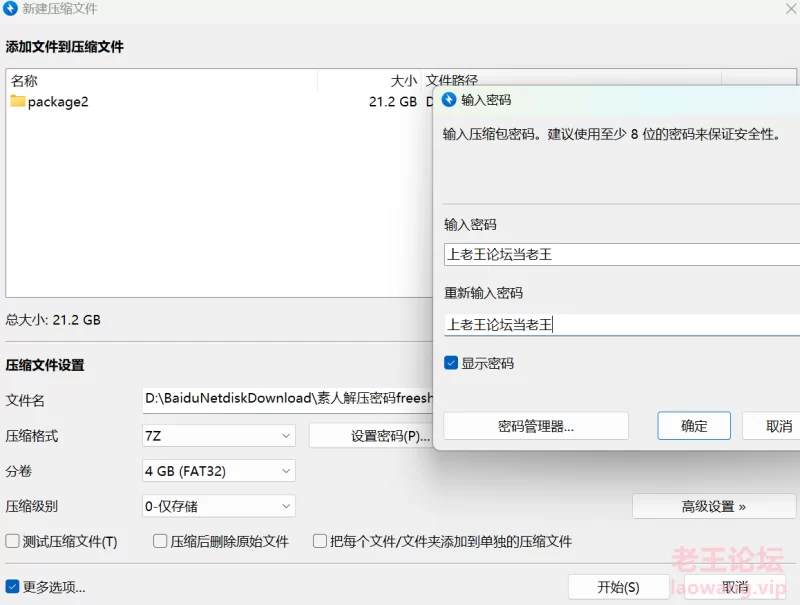The height and width of the screenshot is (605, 800).
Task: Sort by the 名称 column header
Action: click(x=162, y=80)
